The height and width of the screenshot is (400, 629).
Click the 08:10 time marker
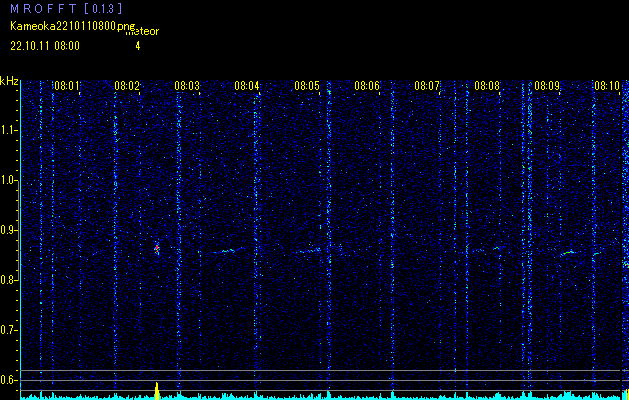coord(607,86)
